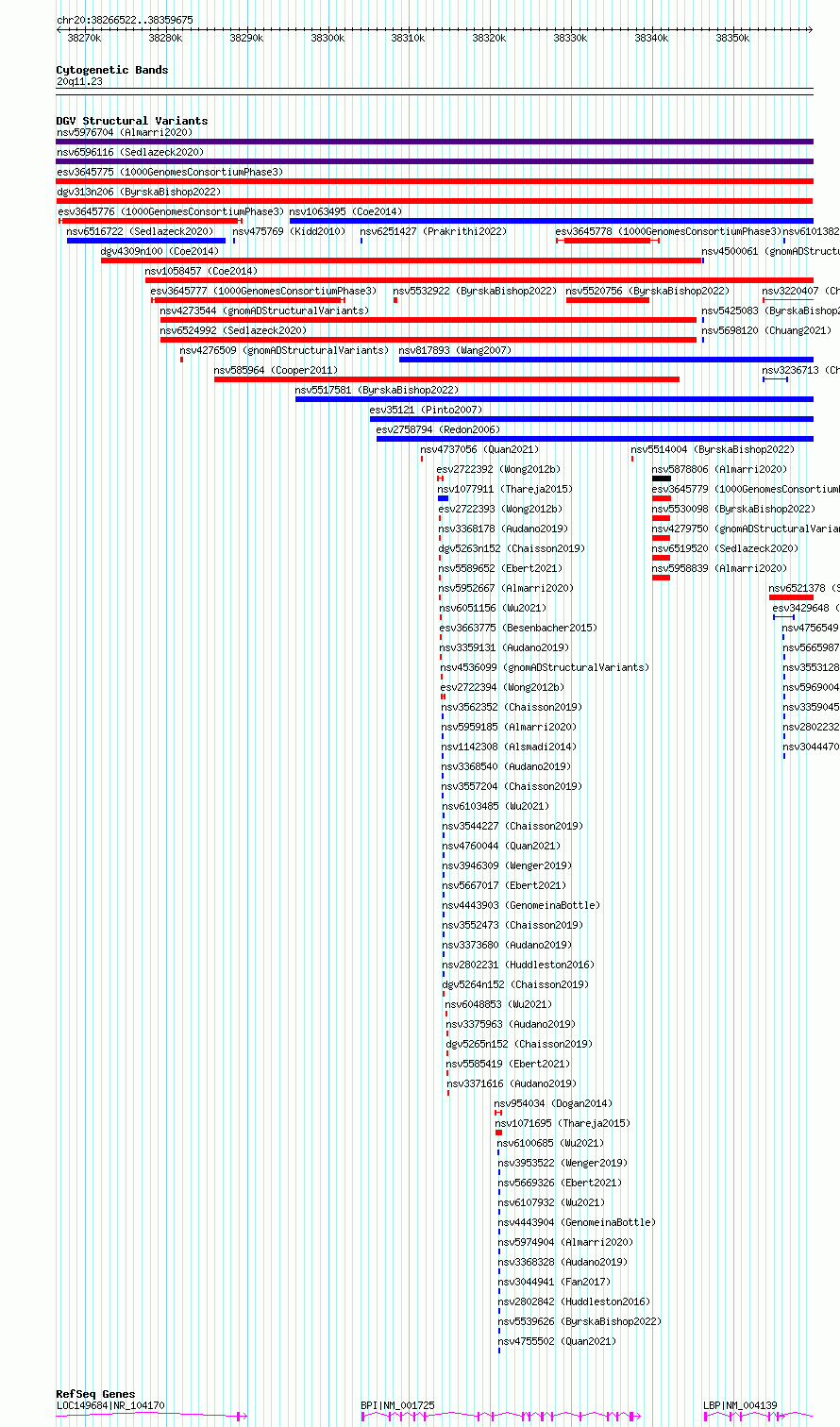The width and height of the screenshot is (840, 1427).
Task: Click nsv6519520 (Sedlazeck2020) label
Action: tap(725, 548)
